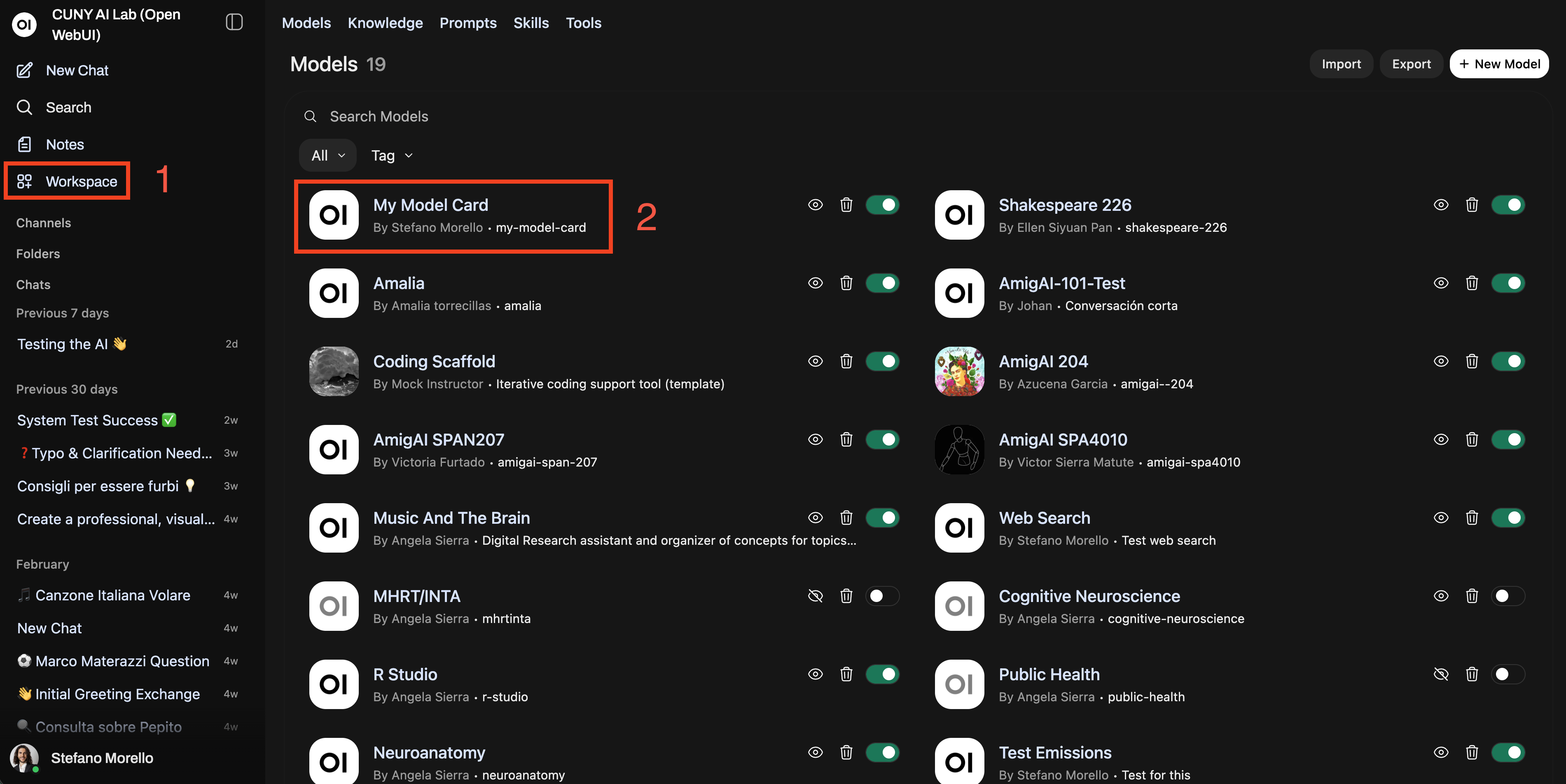Open Stefano Morello's profile avatar
This screenshot has height=784, width=1566.
point(24,758)
